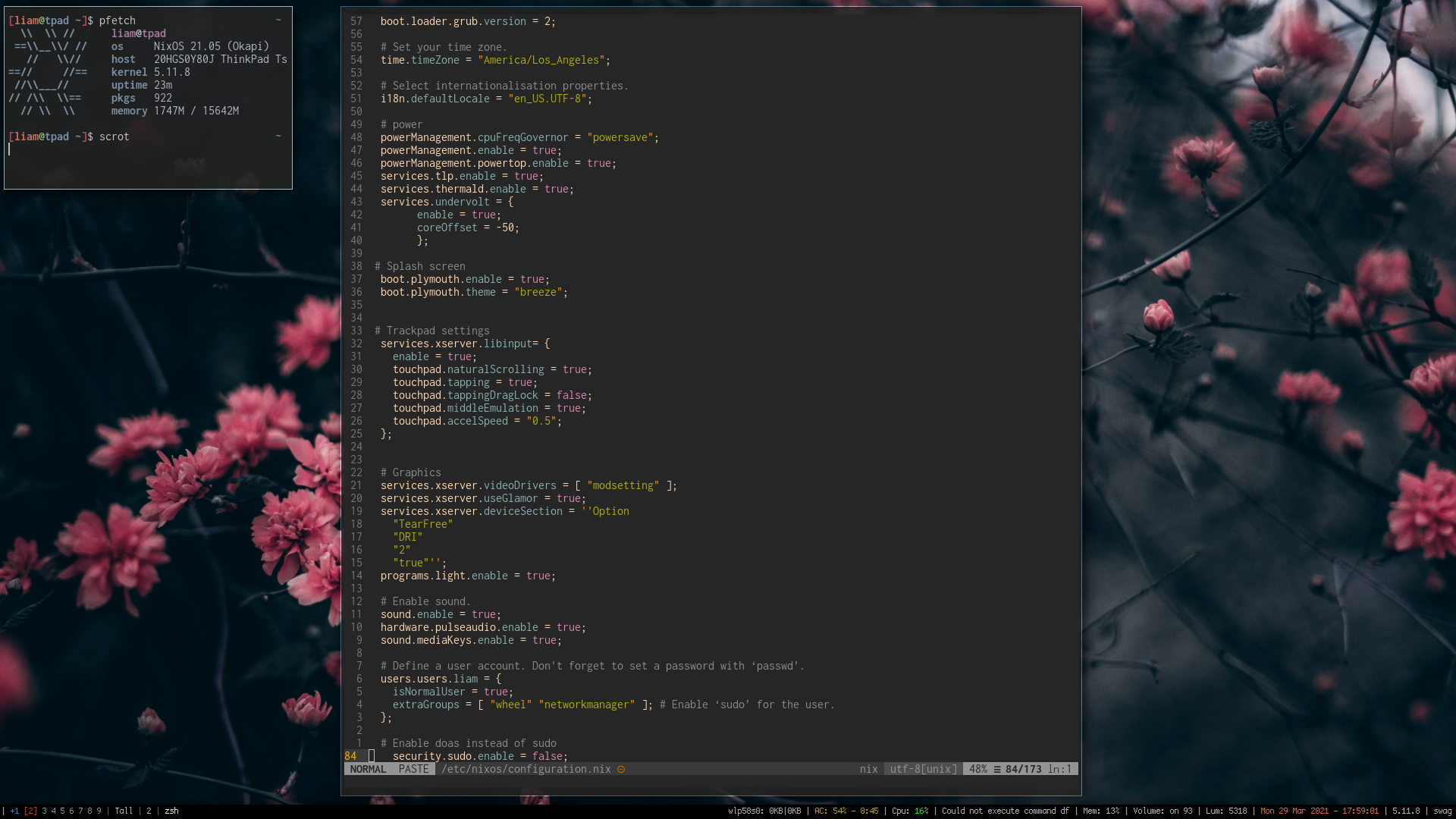Click the PASTE mode segment in statusline

(413, 769)
